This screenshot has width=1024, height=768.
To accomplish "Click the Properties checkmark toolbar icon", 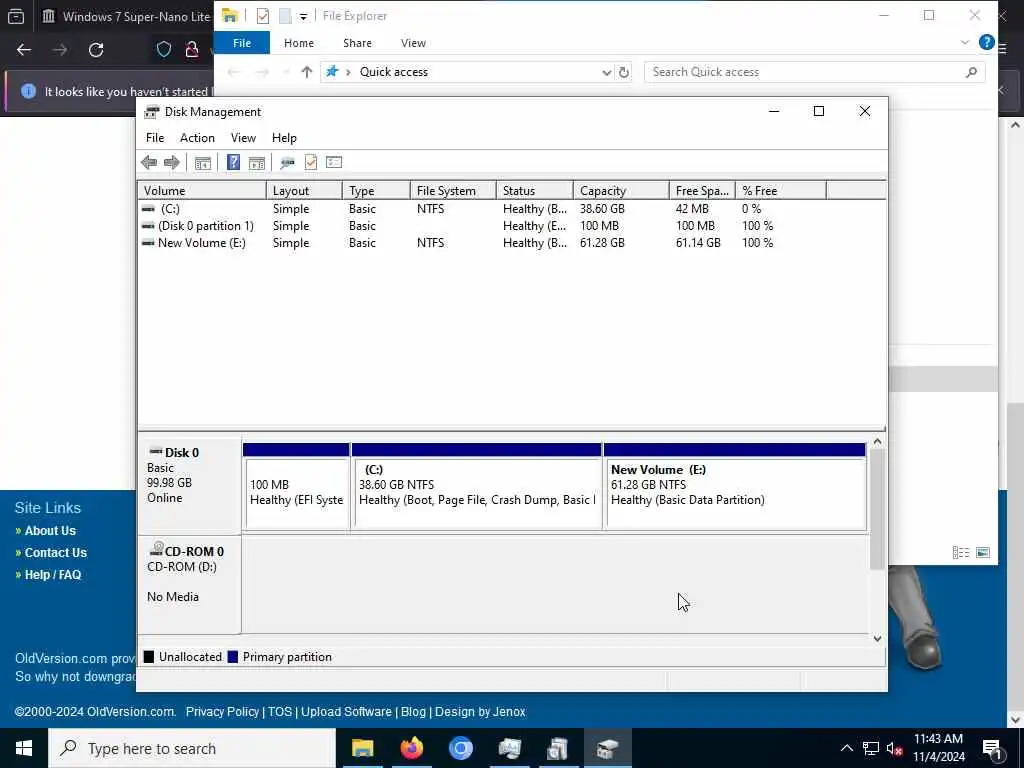I will pyautogui.click(x=311, y=162).
